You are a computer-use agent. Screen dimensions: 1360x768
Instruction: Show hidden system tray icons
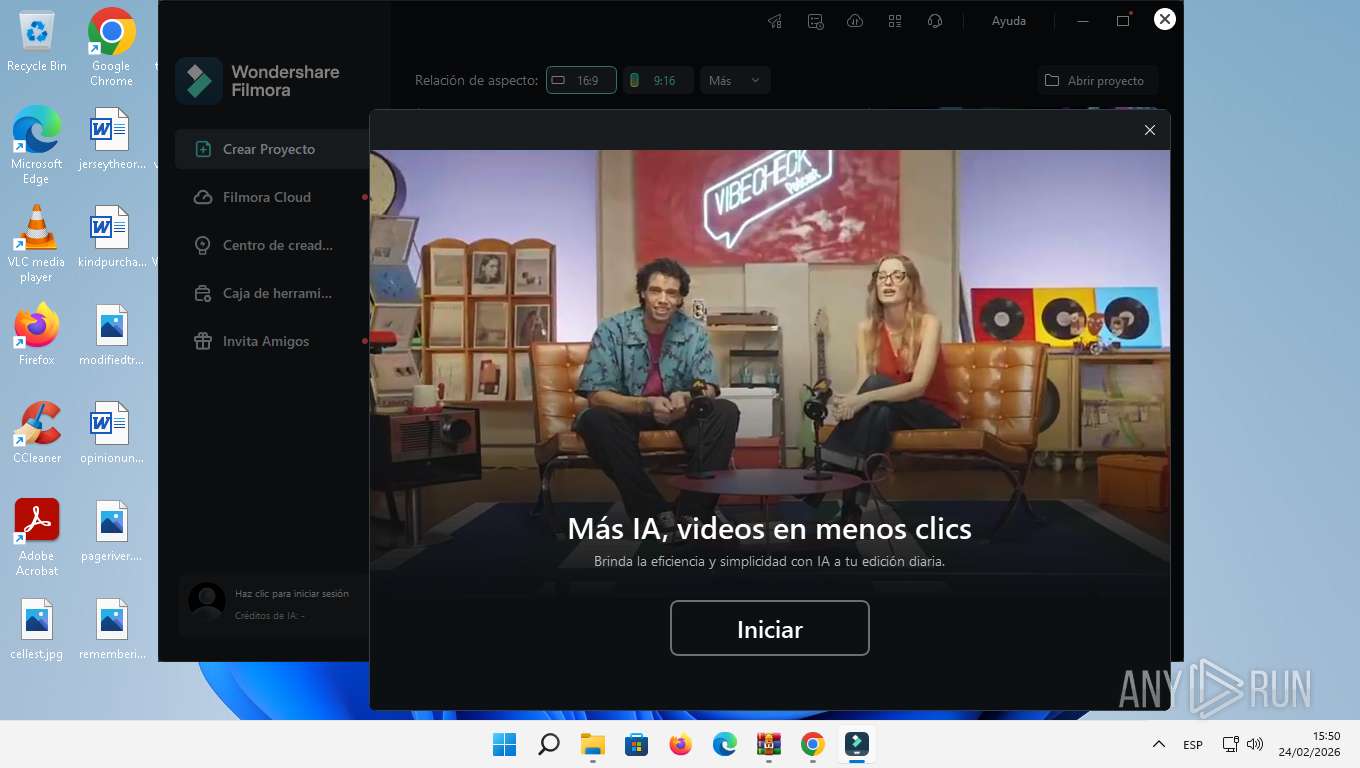(1159, 744)
